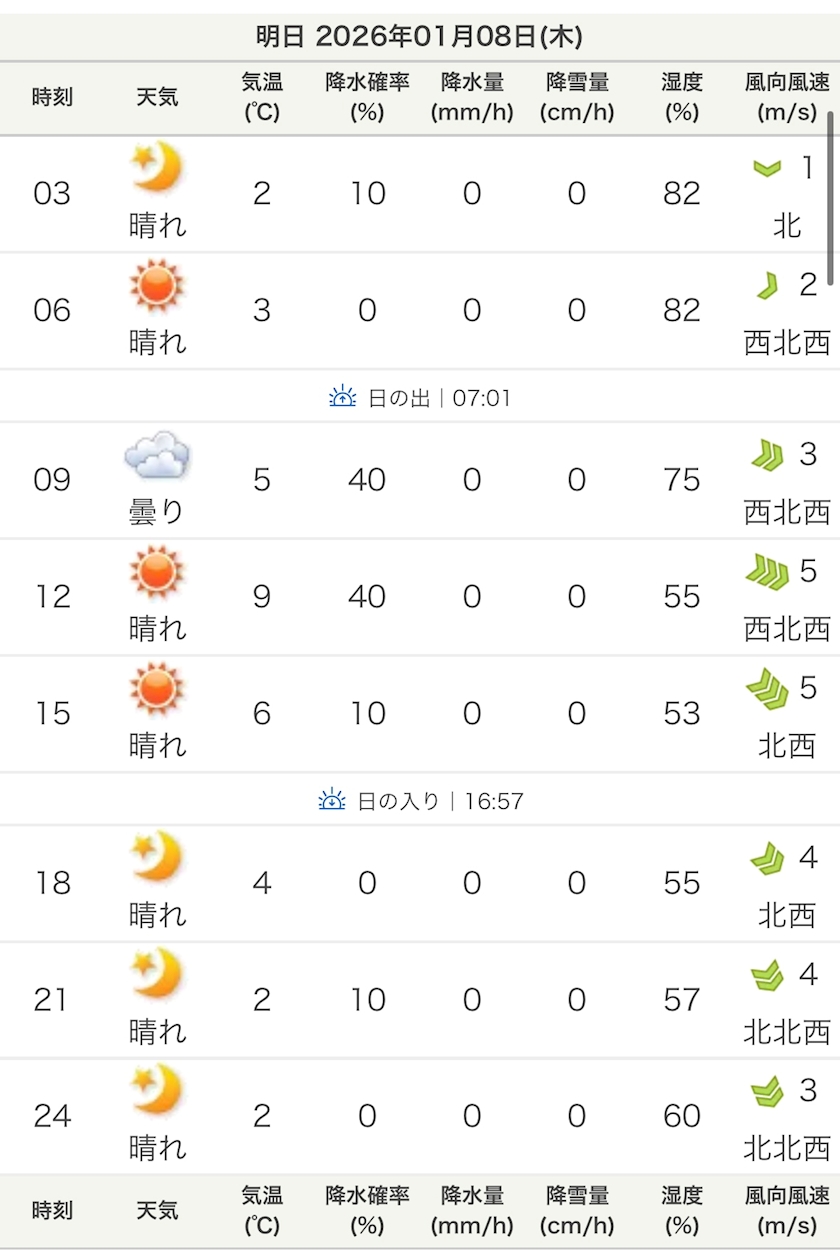
Task: Click the sun icon in the 12 row
Action: coord(157,572)
